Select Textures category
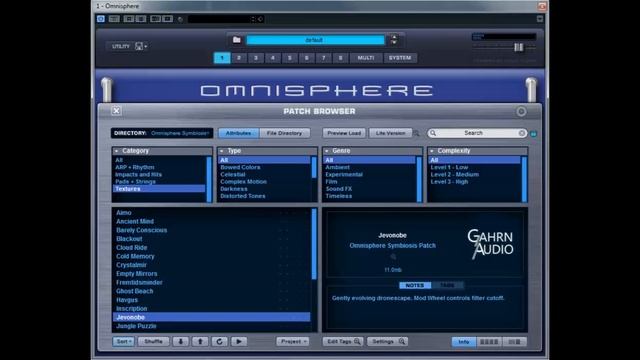640x360 pixels. click(159, 189)
